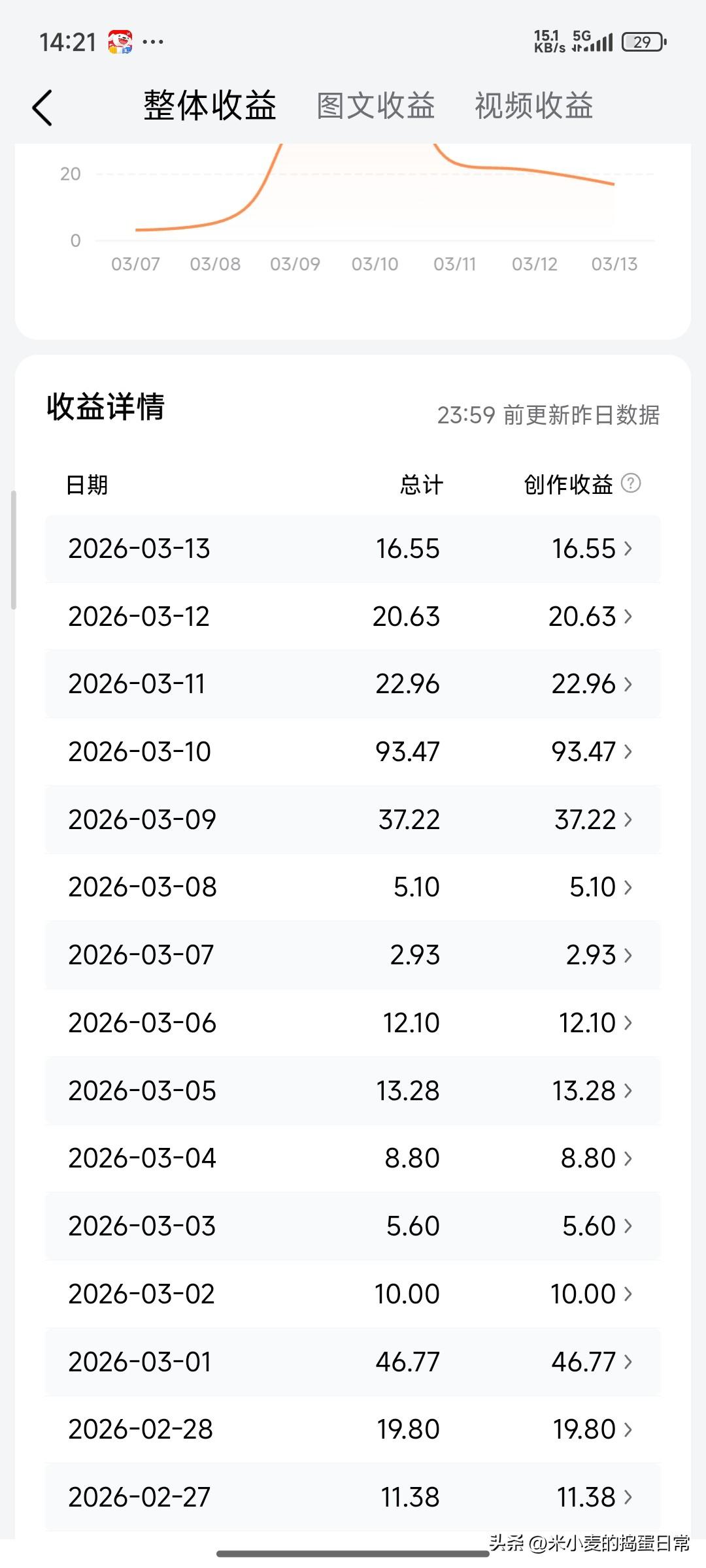
Task: Open the 创作收益 help question-mark icon
Action: pyautogui.click(x=630, y=483)
